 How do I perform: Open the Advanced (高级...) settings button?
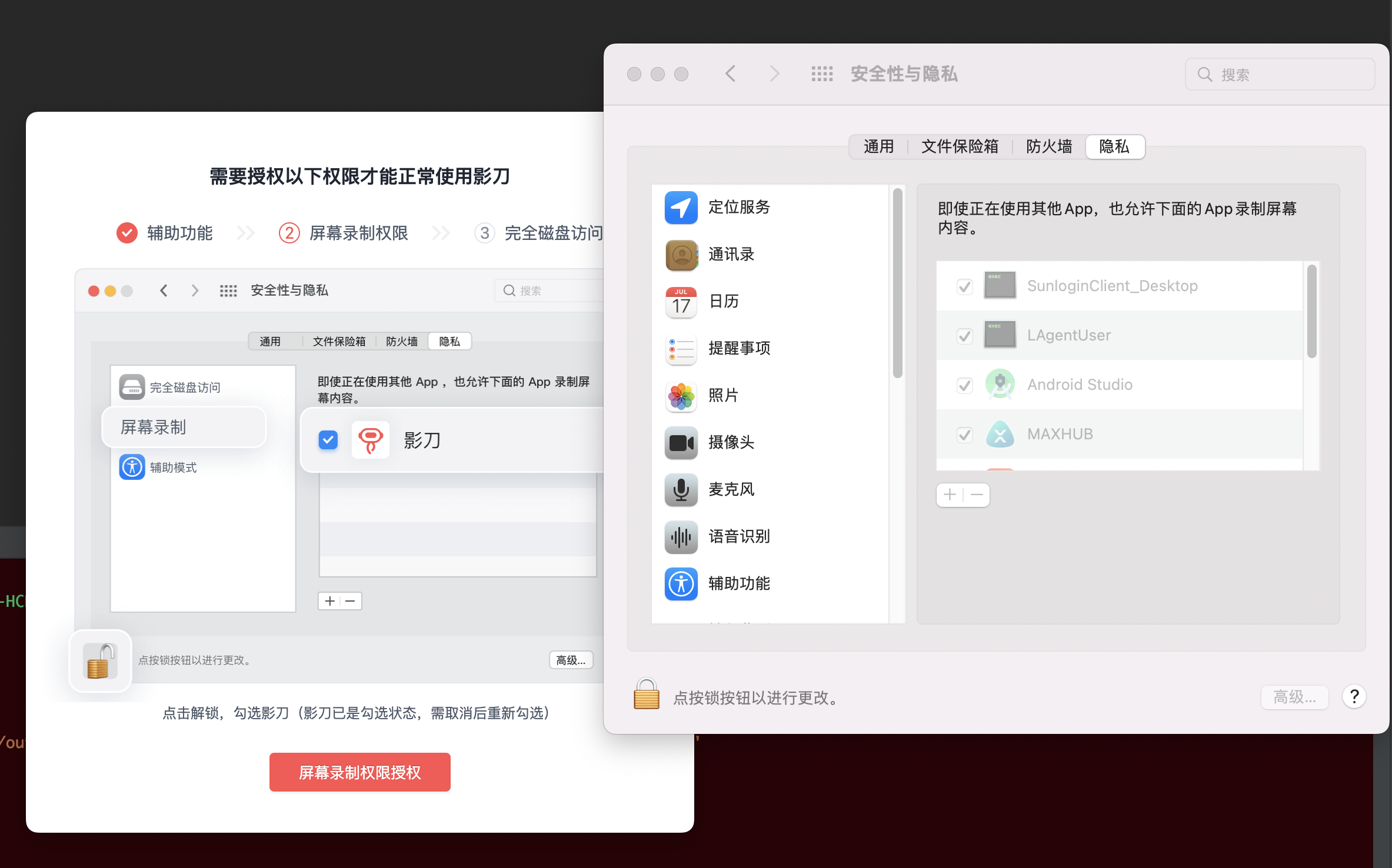pos(1294,697)
